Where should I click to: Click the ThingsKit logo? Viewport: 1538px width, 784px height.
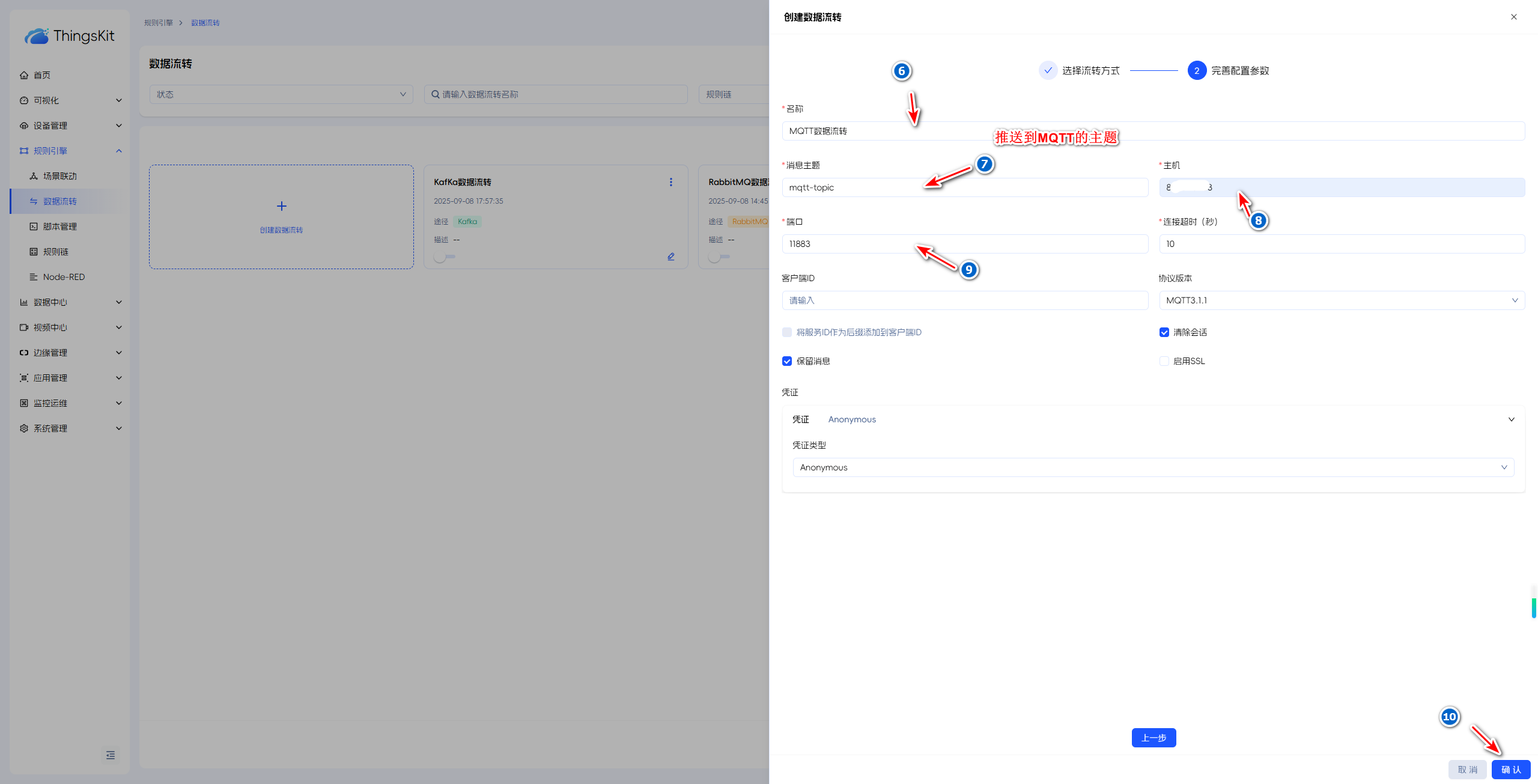coord(70,36)
